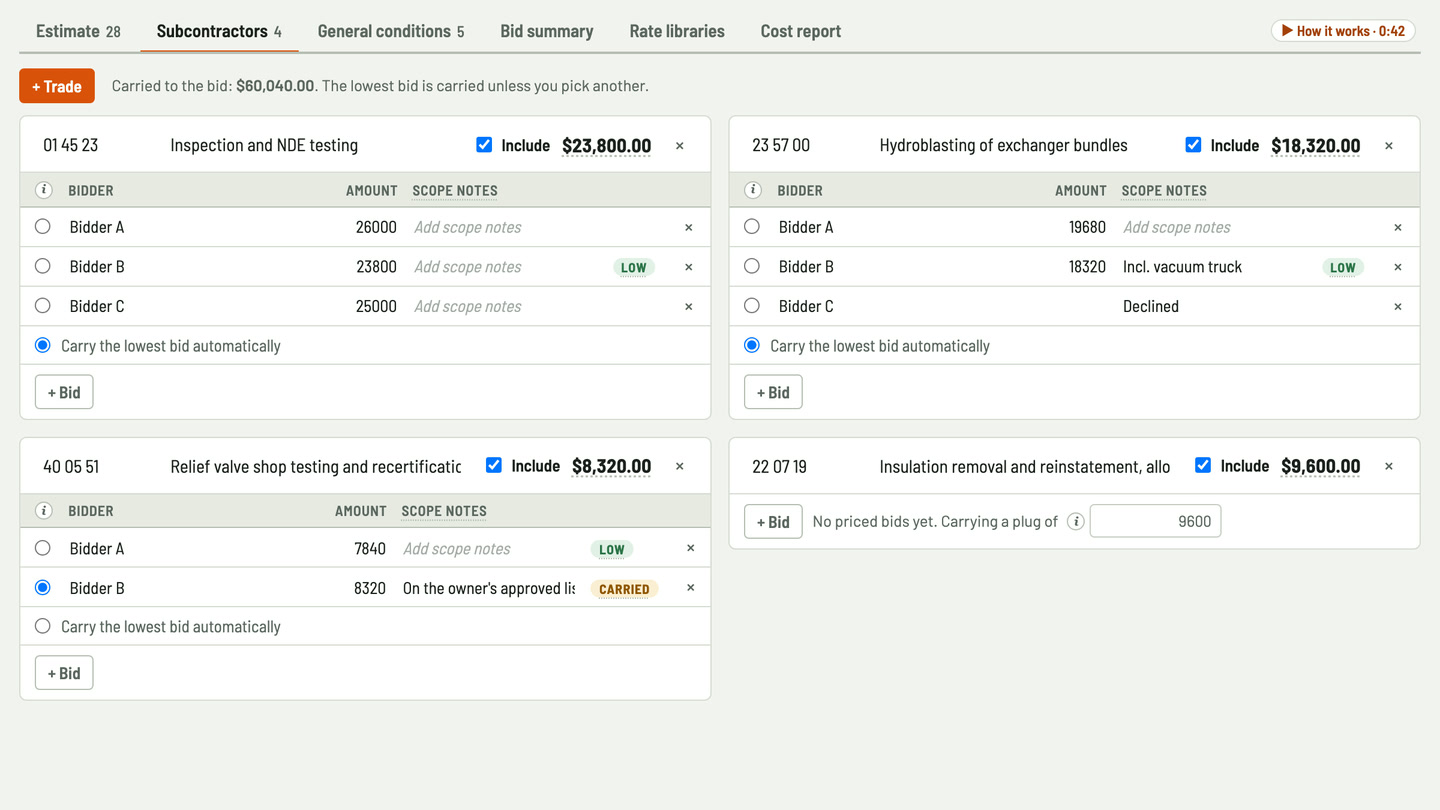Remove the Relief valve shop testing trade
This screenshot has width=1440, height=810.
click(x=680, y=466)
